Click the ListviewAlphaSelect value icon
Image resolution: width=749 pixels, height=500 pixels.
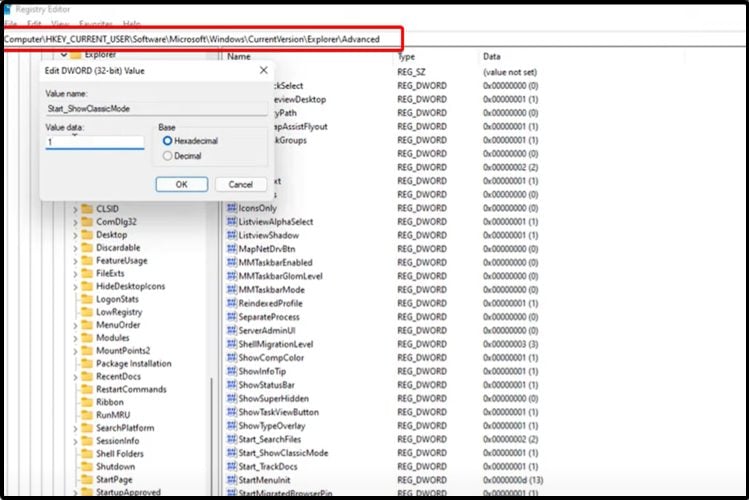tap(232, 222)
